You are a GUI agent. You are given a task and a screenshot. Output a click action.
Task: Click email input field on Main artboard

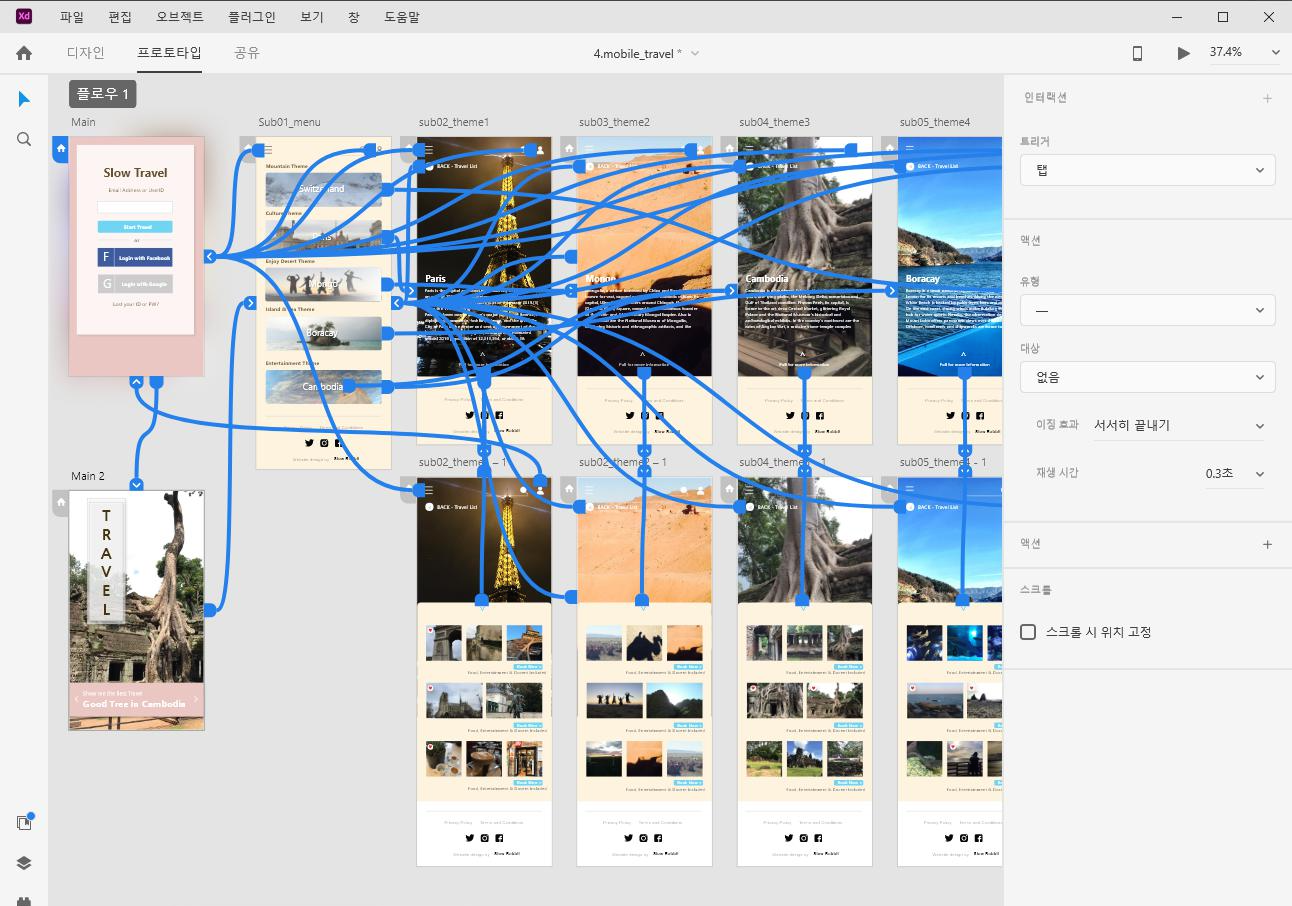[x=135, y=207]
